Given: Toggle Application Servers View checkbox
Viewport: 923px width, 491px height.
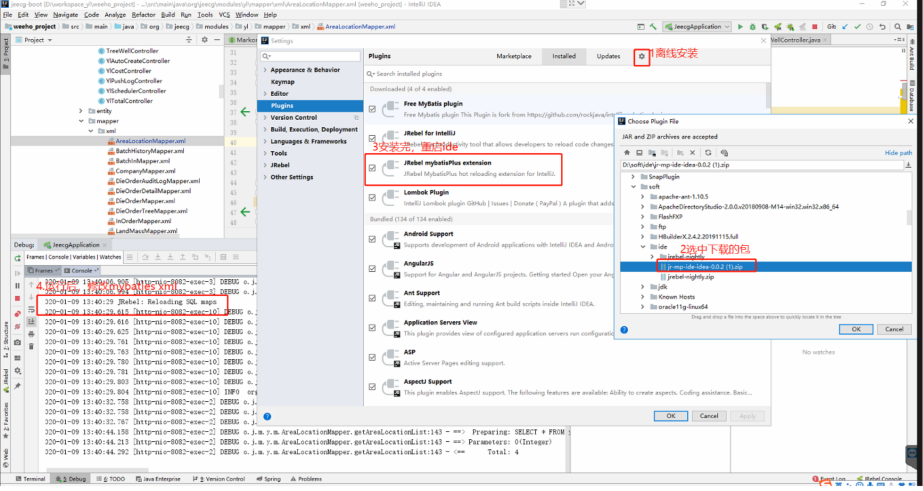Looking at the screenshot, I should (372, 327).
